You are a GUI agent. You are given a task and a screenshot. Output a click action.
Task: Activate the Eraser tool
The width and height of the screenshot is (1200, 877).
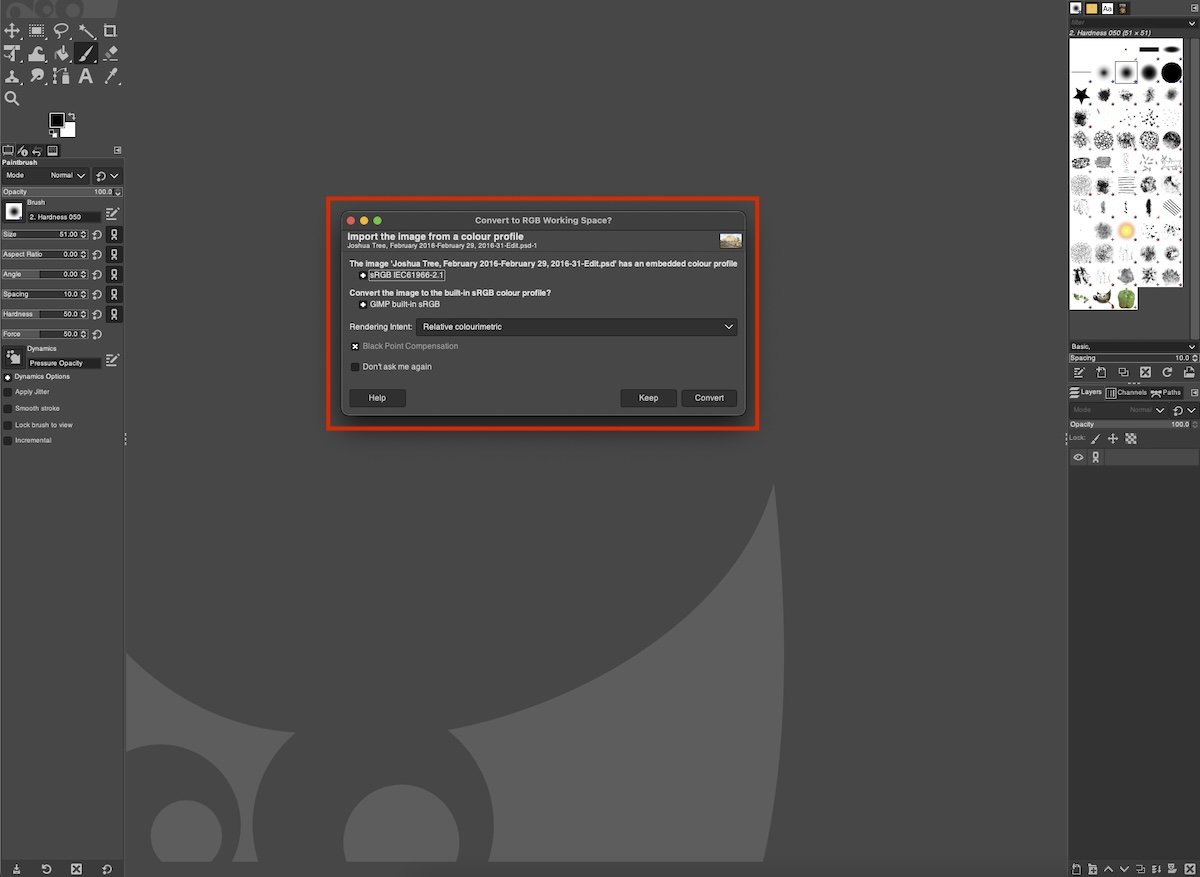pos(108,53)
